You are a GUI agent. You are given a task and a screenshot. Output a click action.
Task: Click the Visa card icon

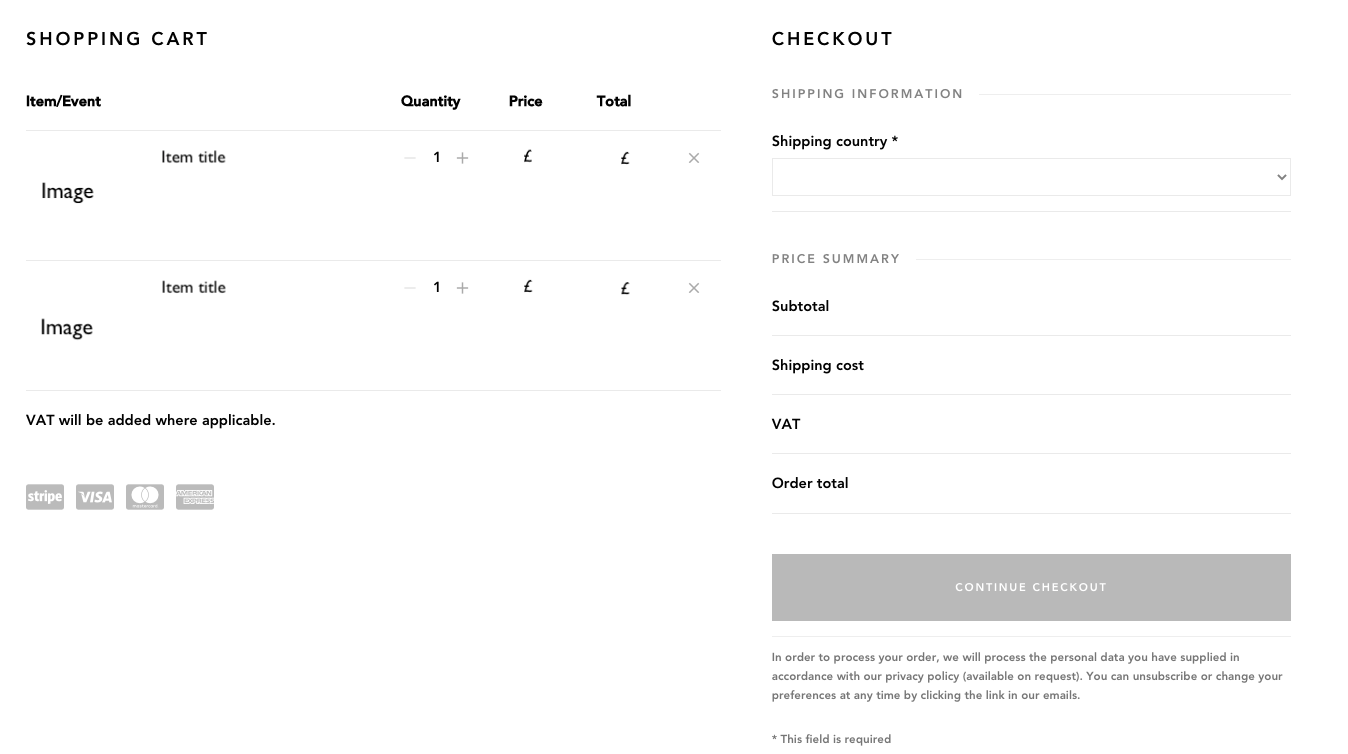tap(95, 497)
